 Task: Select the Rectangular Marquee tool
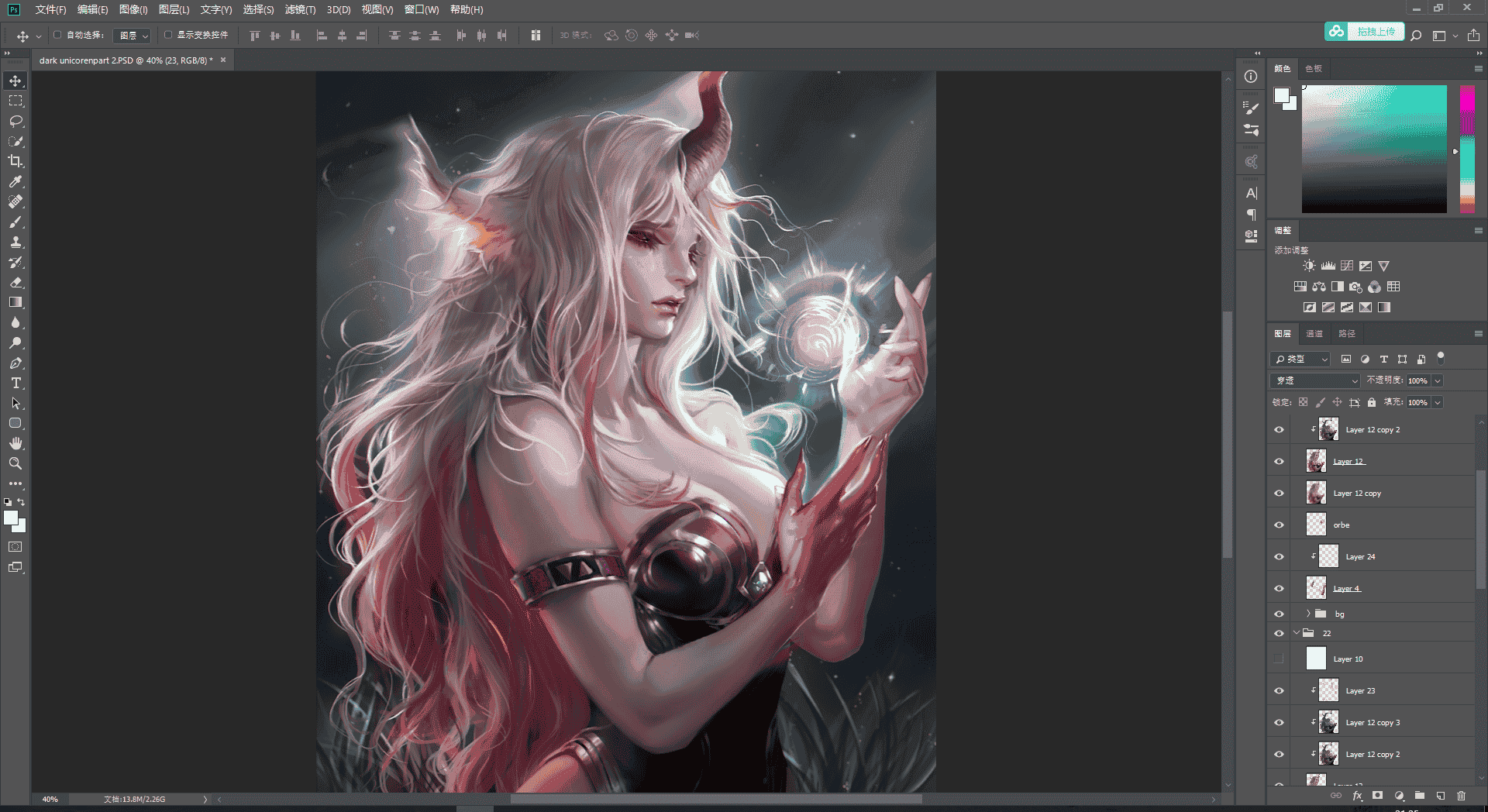pyautogui.click(x=15, y=101)
